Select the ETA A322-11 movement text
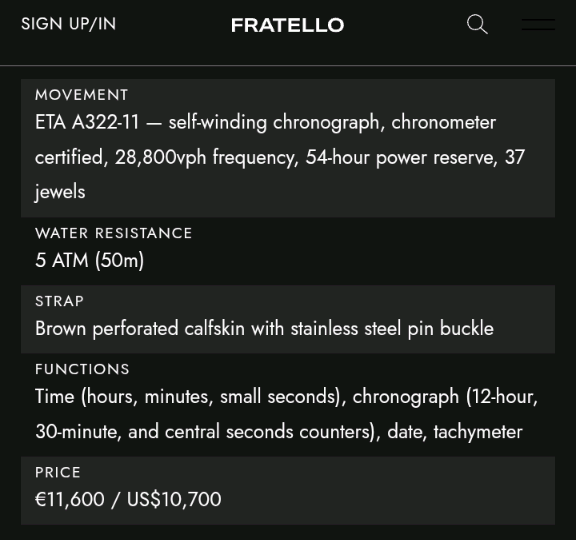 pos(87,122)
